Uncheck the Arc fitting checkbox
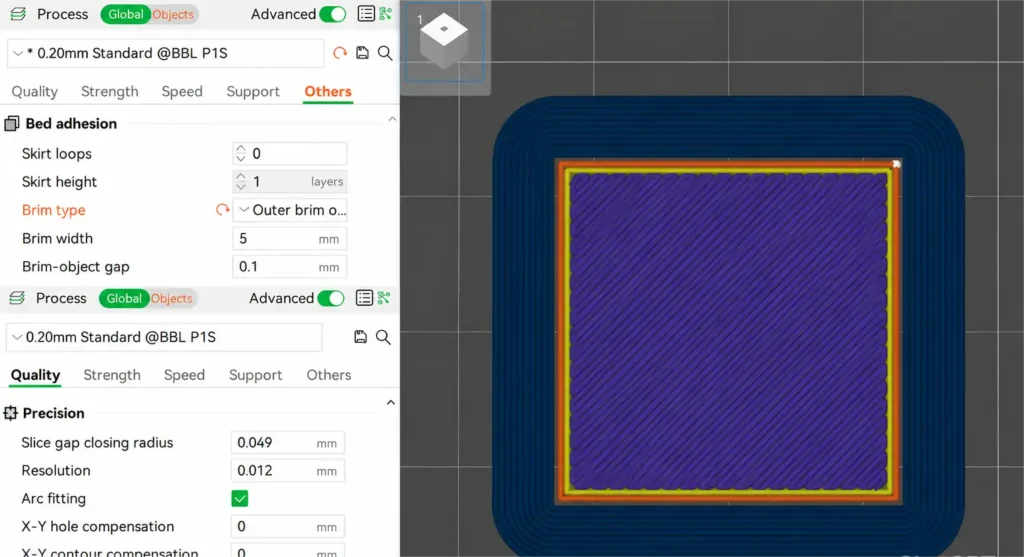 (x=240, y=498)
